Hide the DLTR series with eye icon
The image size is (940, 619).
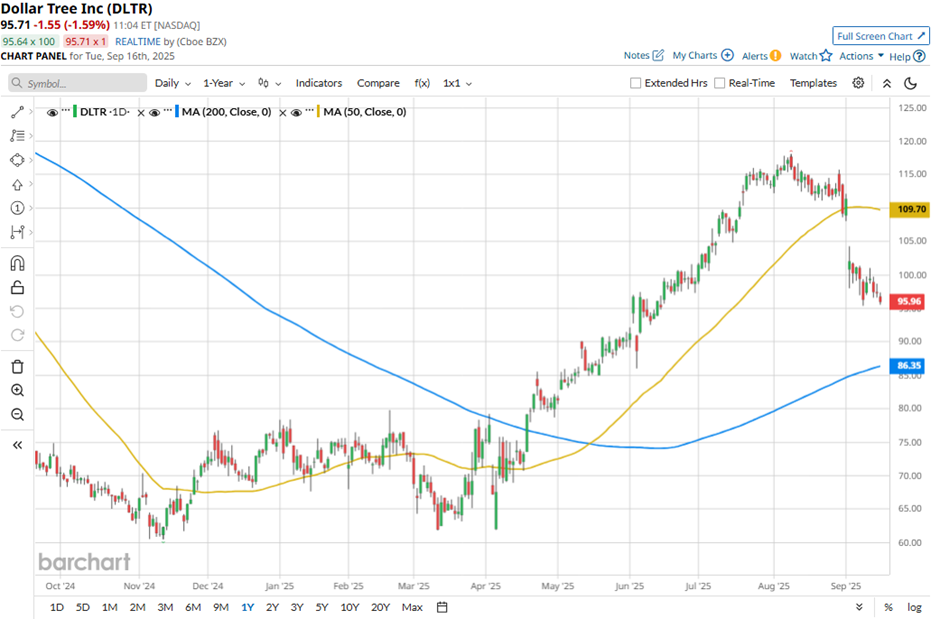pos(52,113)
